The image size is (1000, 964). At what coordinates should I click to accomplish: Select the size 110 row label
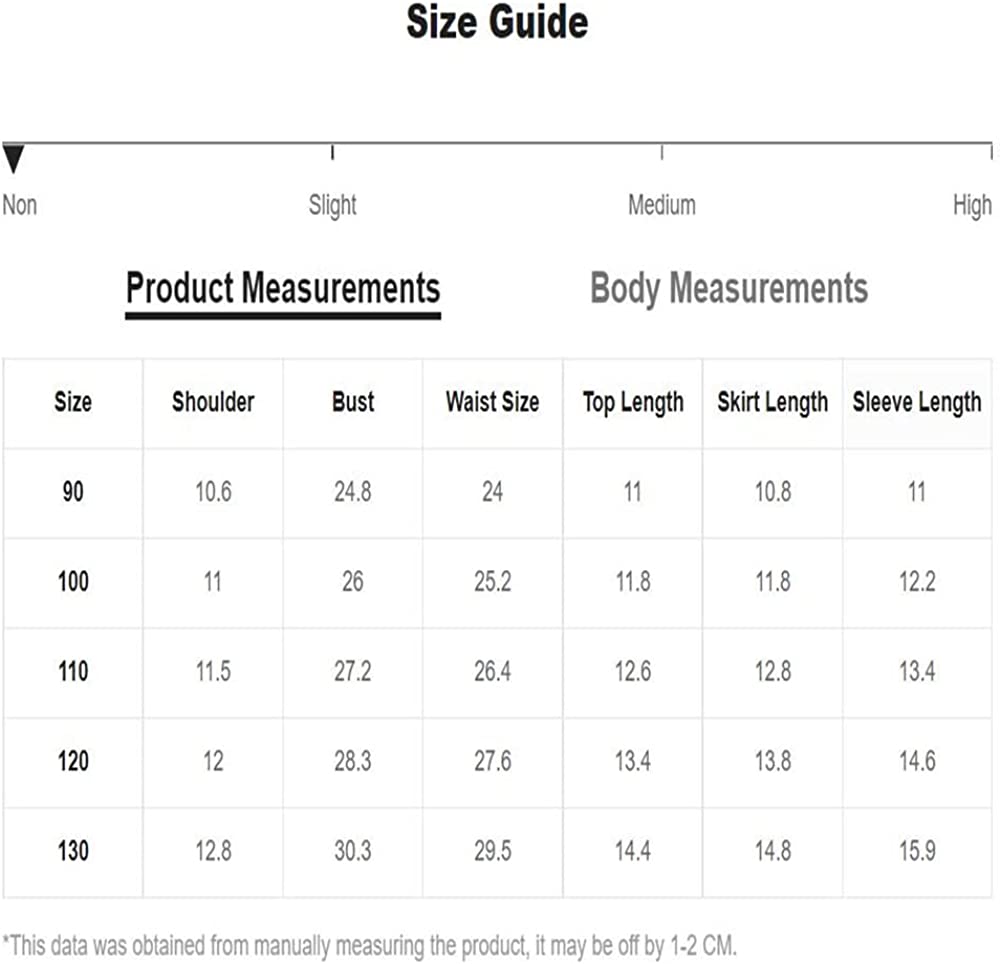[73, 671]
